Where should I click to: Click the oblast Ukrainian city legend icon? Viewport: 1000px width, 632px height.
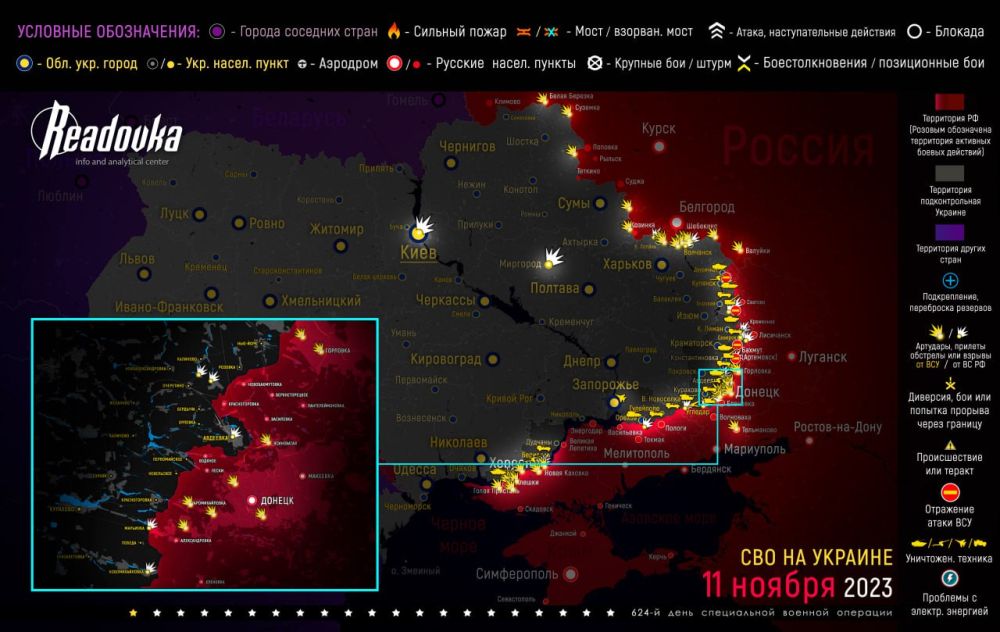[24, 63]
